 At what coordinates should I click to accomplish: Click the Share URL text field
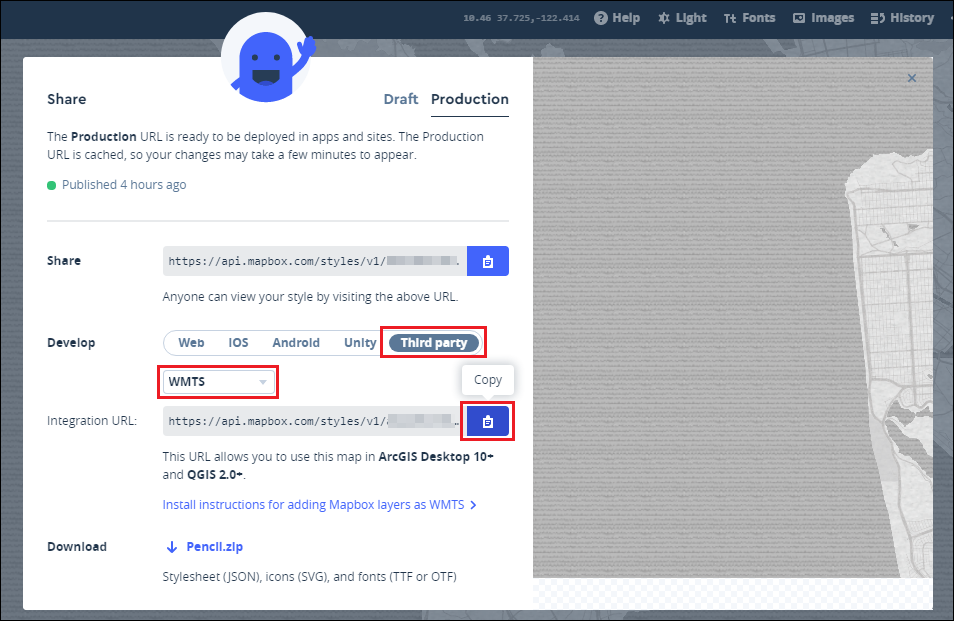(315, 261)
